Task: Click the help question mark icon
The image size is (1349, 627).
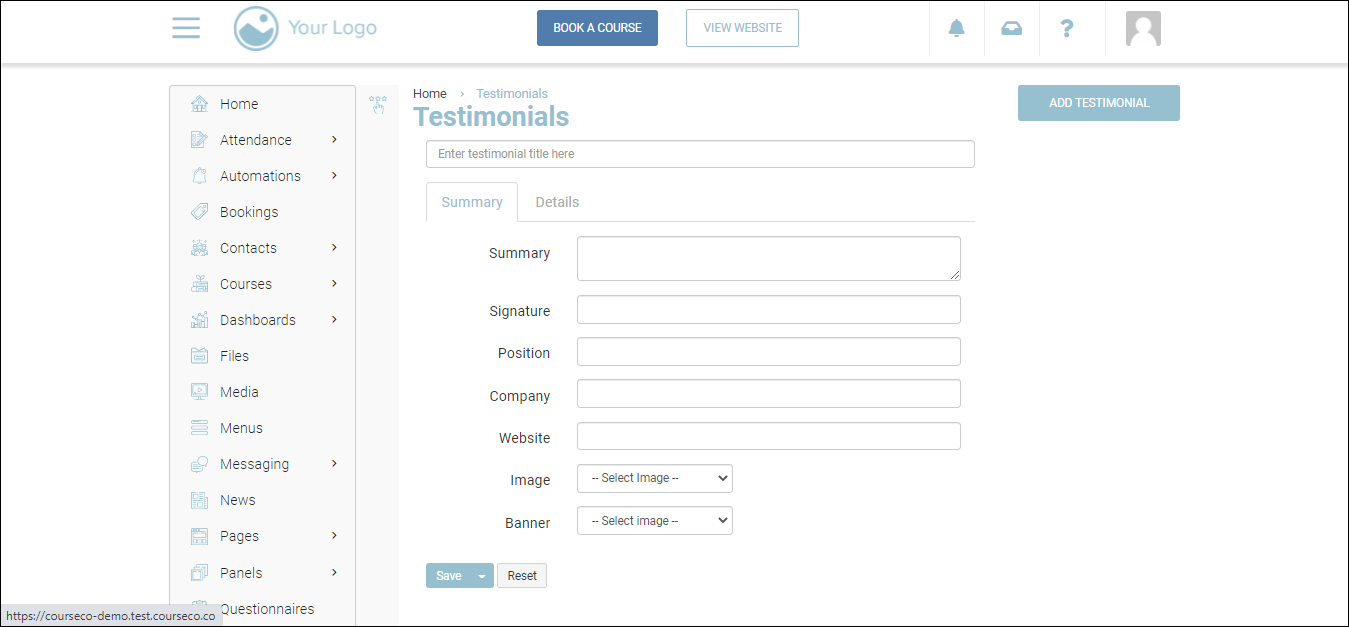Action: [1067, 28]
